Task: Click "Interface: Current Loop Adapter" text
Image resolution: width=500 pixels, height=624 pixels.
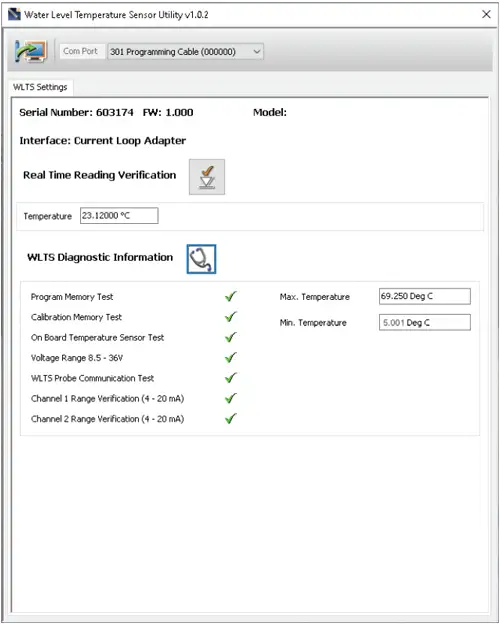Action: [103, 141]
